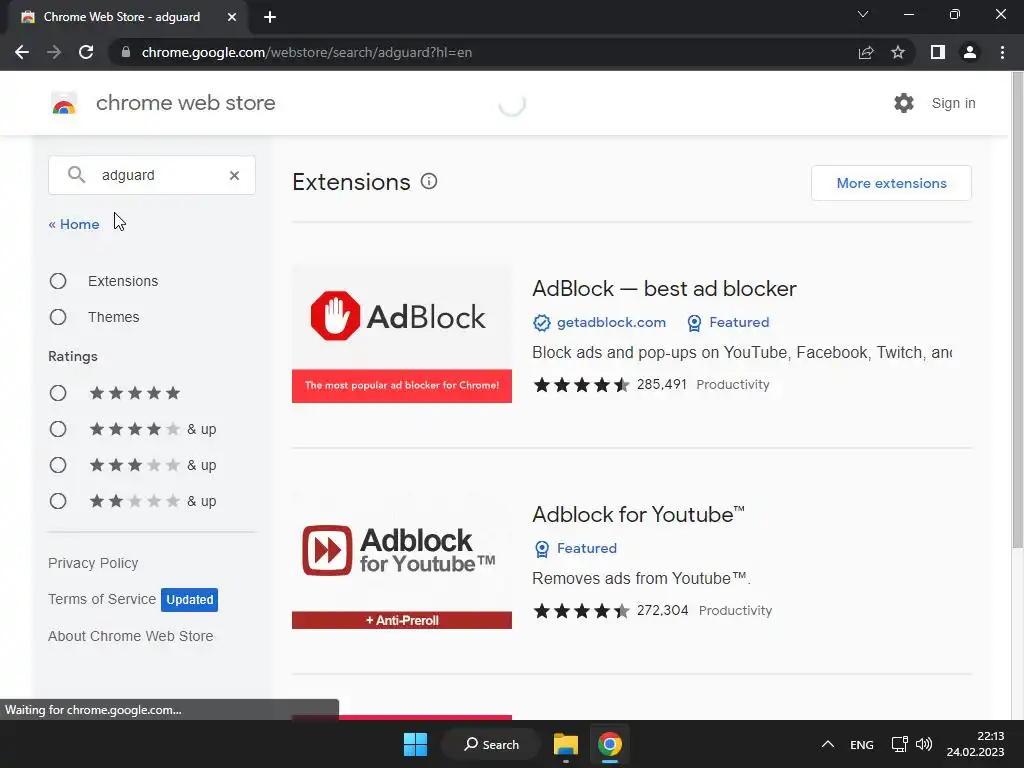
Task: Open the tab search chevron
Action: [863, 14]
